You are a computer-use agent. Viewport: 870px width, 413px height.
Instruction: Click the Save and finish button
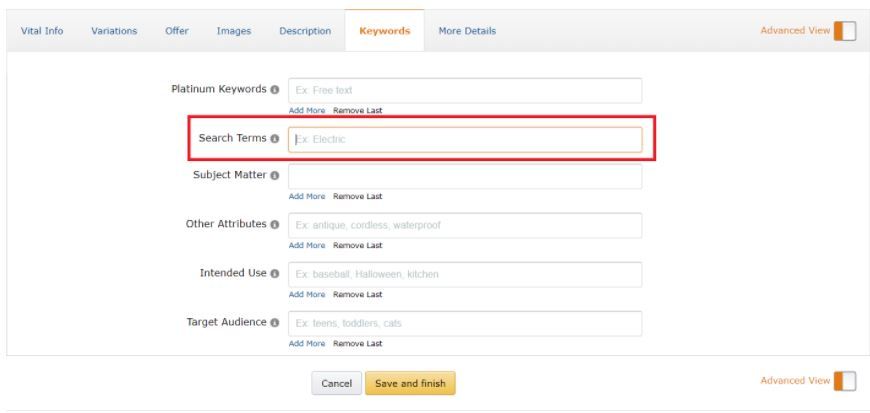(410, 384)
